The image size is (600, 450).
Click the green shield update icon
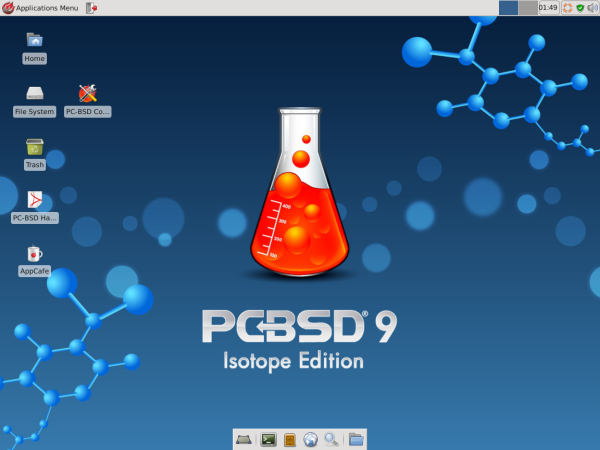[580, 8]
